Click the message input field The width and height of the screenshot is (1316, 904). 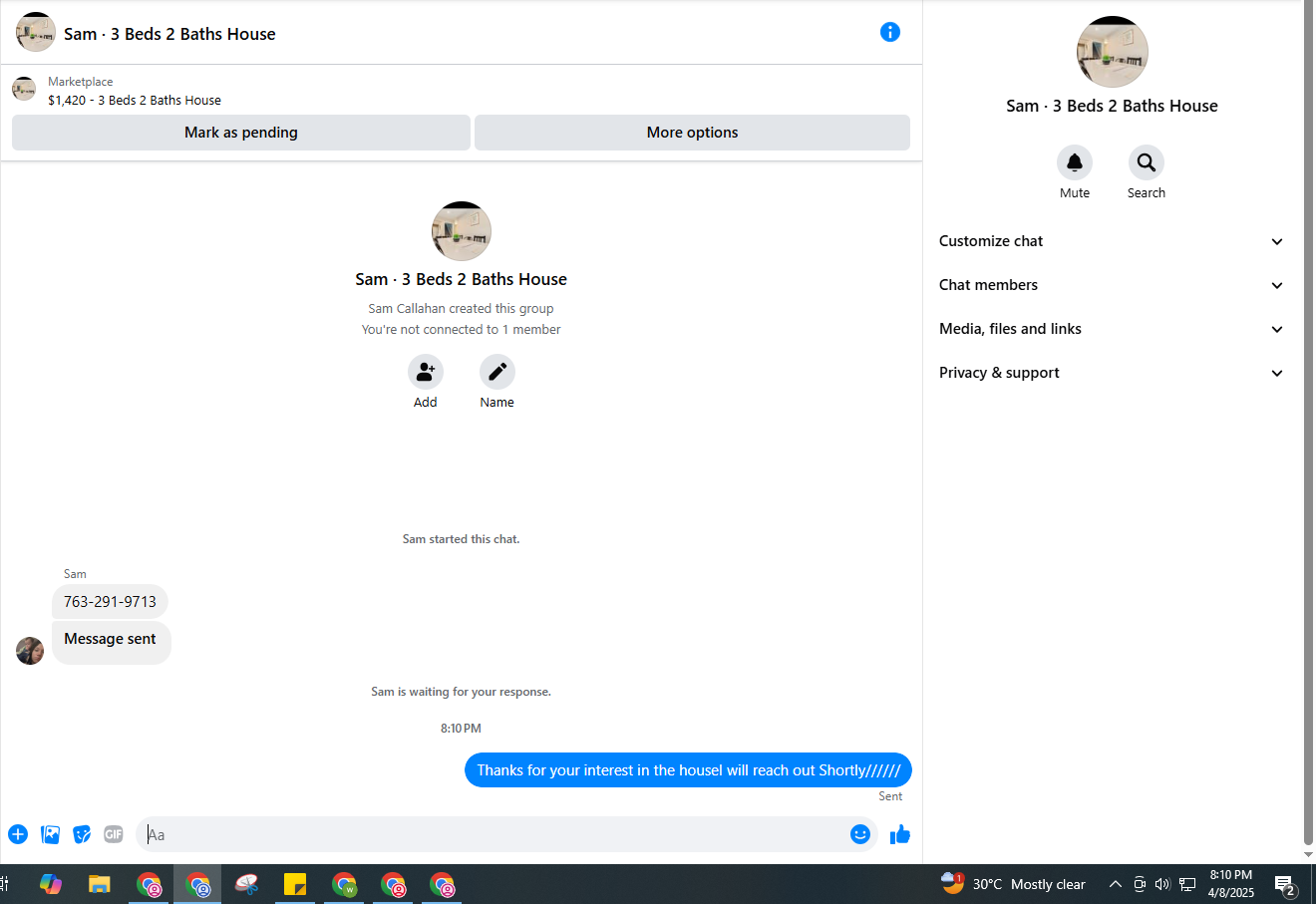493,834
